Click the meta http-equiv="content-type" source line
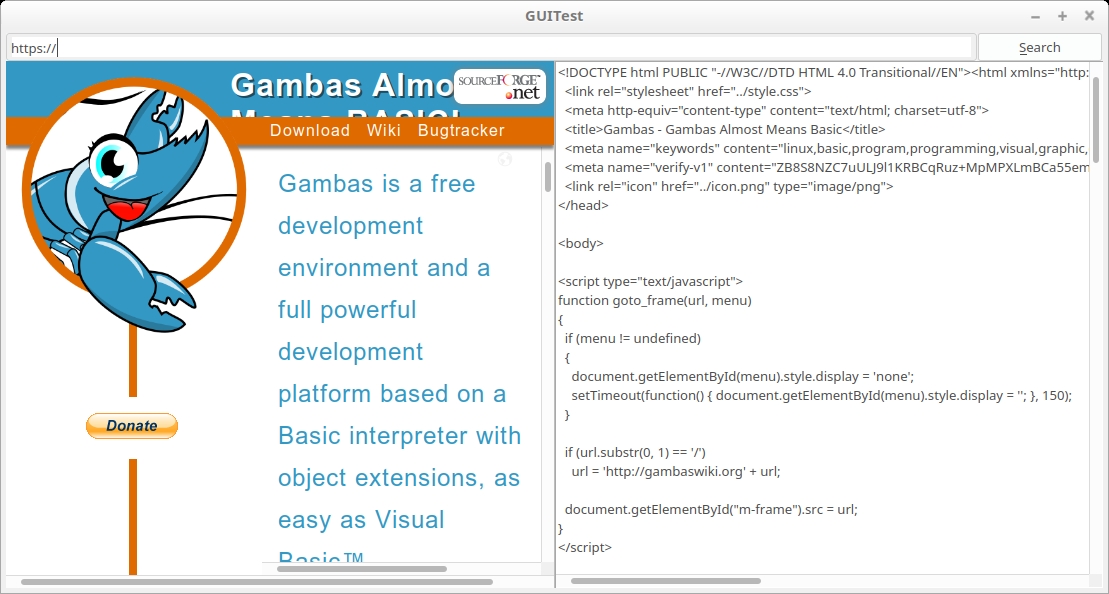The height and width of the screenshot is (594, 1109). tap(777, 110)
